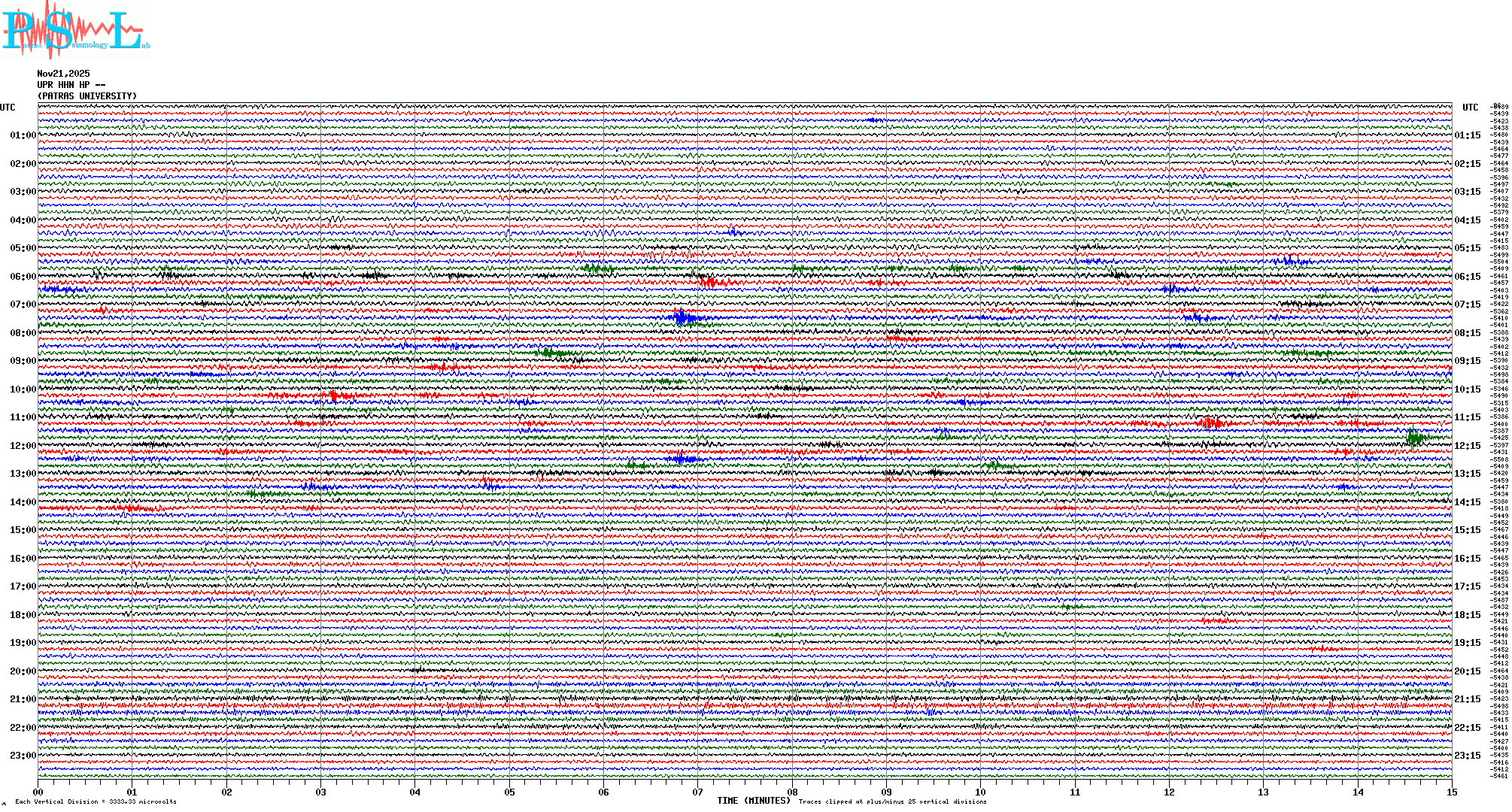1512x812 pixels.
Task: Click the PSL Patras Seismology Lab logo
Action: coord(75,30)
